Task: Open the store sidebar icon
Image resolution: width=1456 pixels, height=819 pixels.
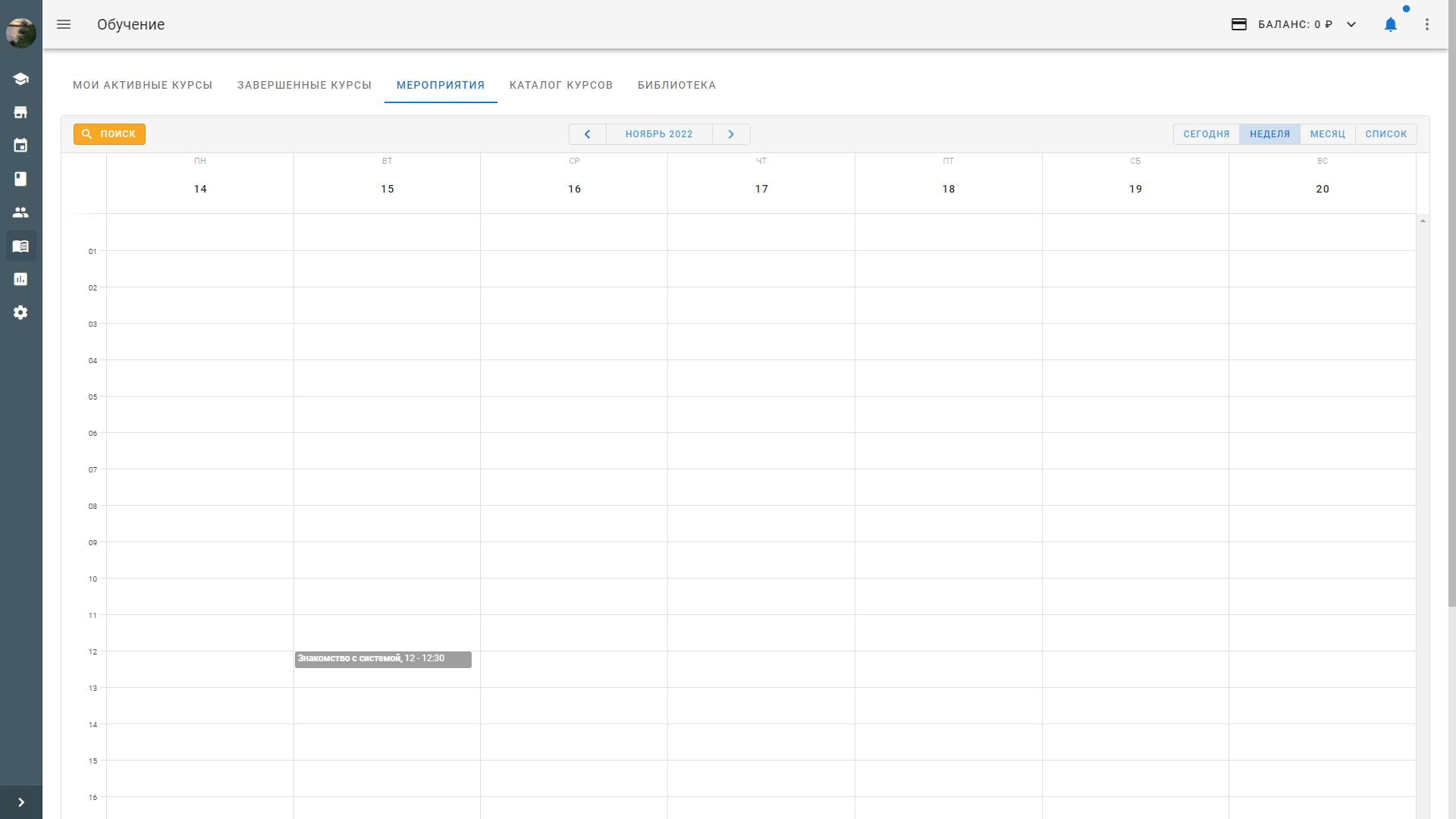Action: coord(20,112)
